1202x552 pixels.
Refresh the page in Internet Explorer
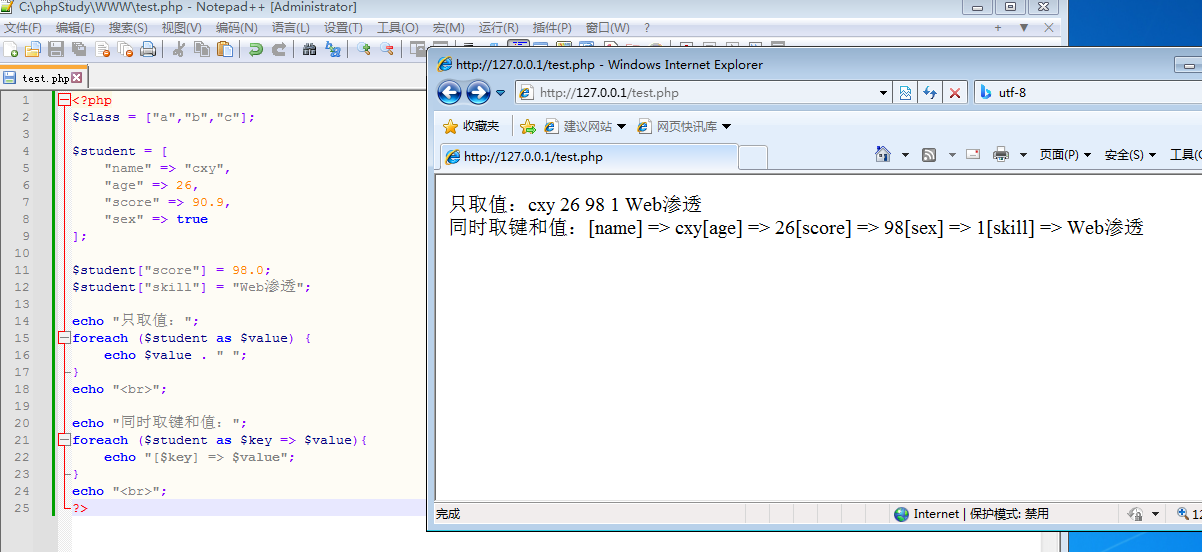(930, 93)
